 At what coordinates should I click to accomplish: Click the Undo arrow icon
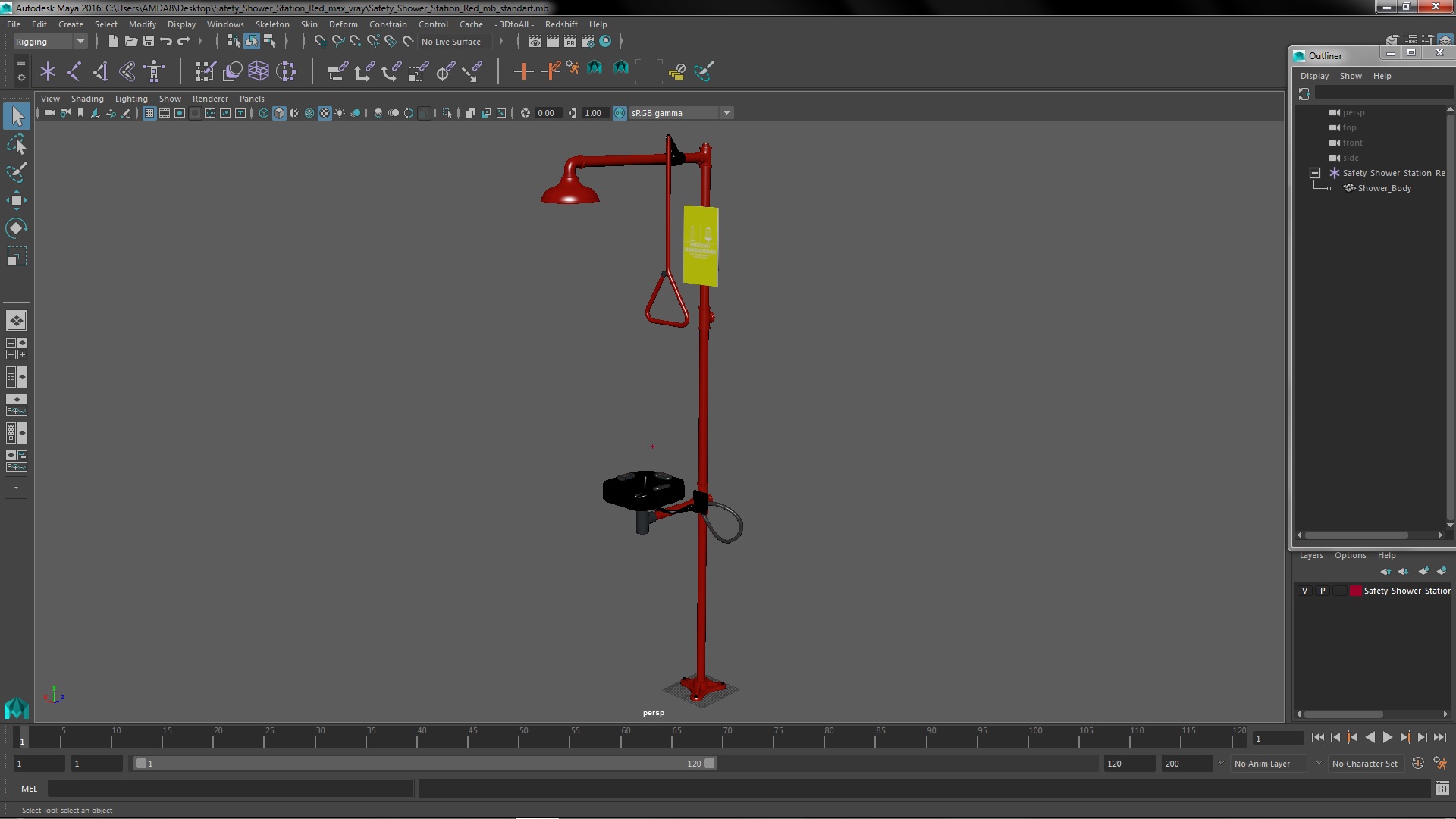[x=166, y=41]
